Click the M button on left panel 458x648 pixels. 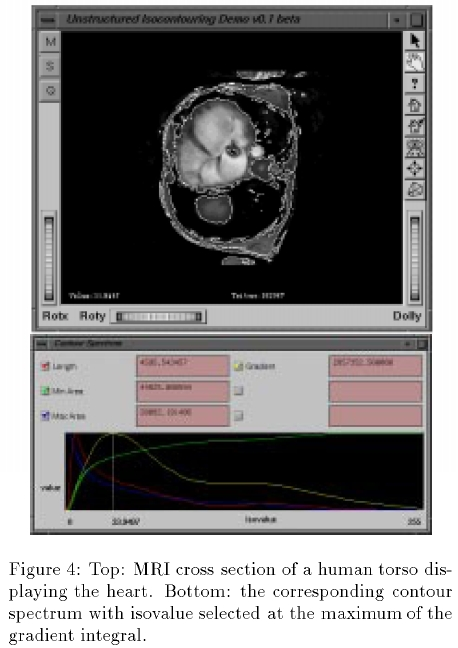point(50,42)
